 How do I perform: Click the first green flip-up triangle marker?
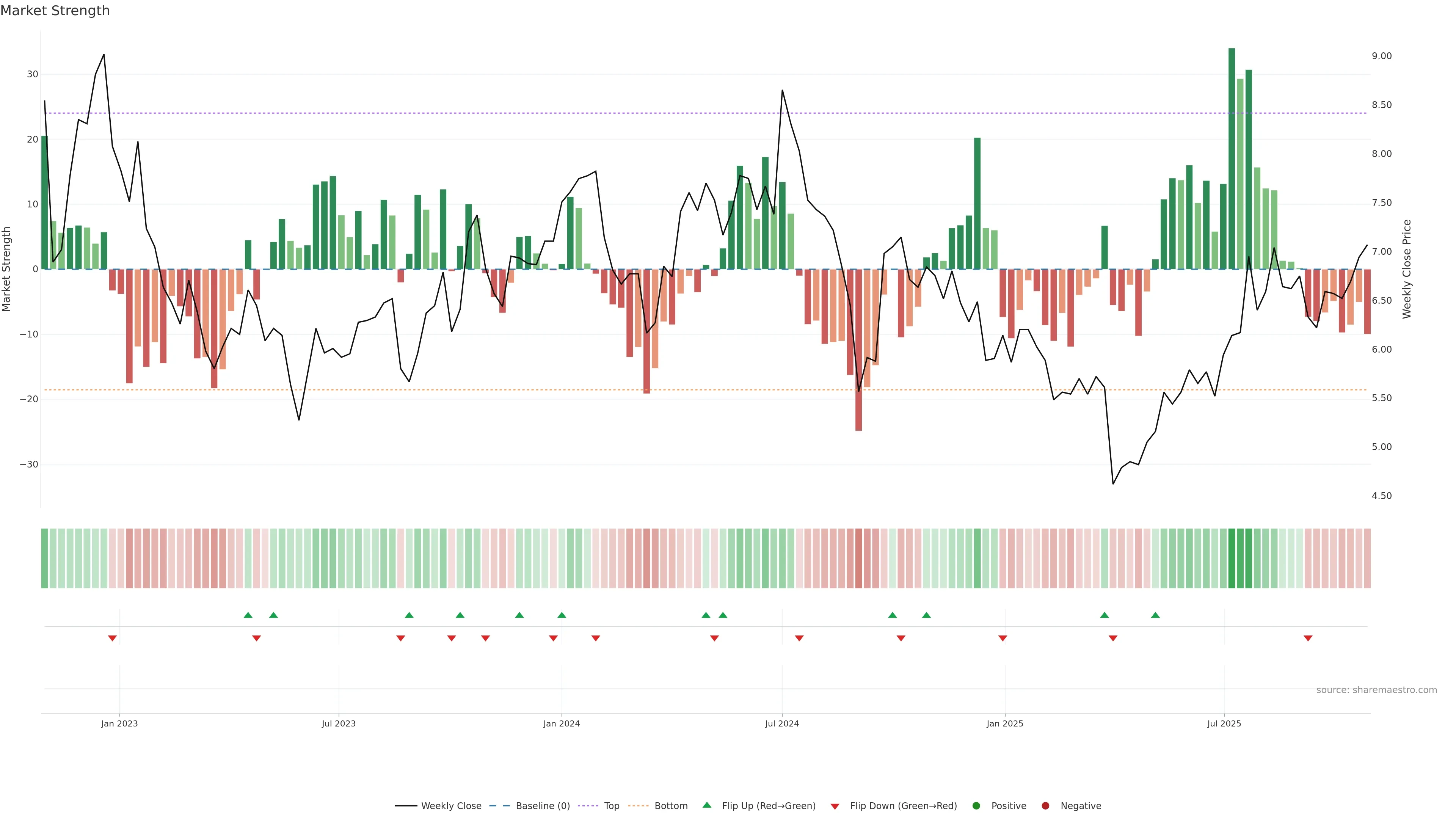click(248, 615)
